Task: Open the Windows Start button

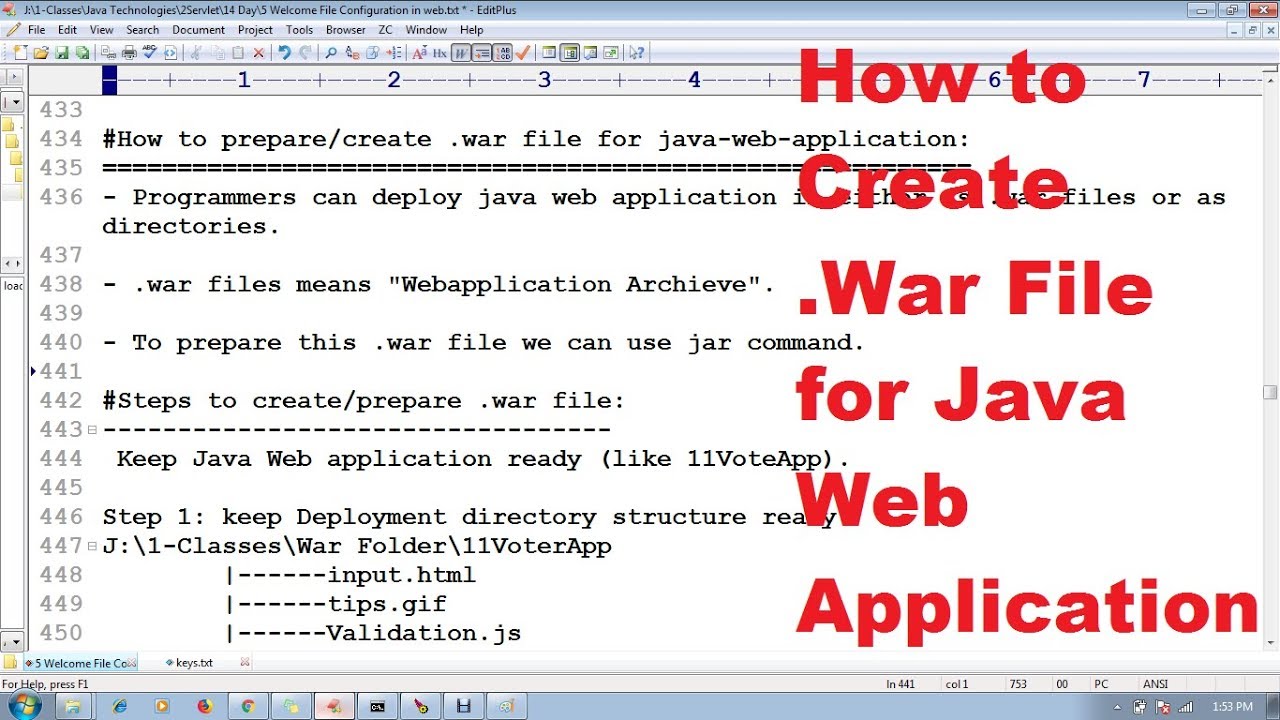Action: [x=23, y=705]
